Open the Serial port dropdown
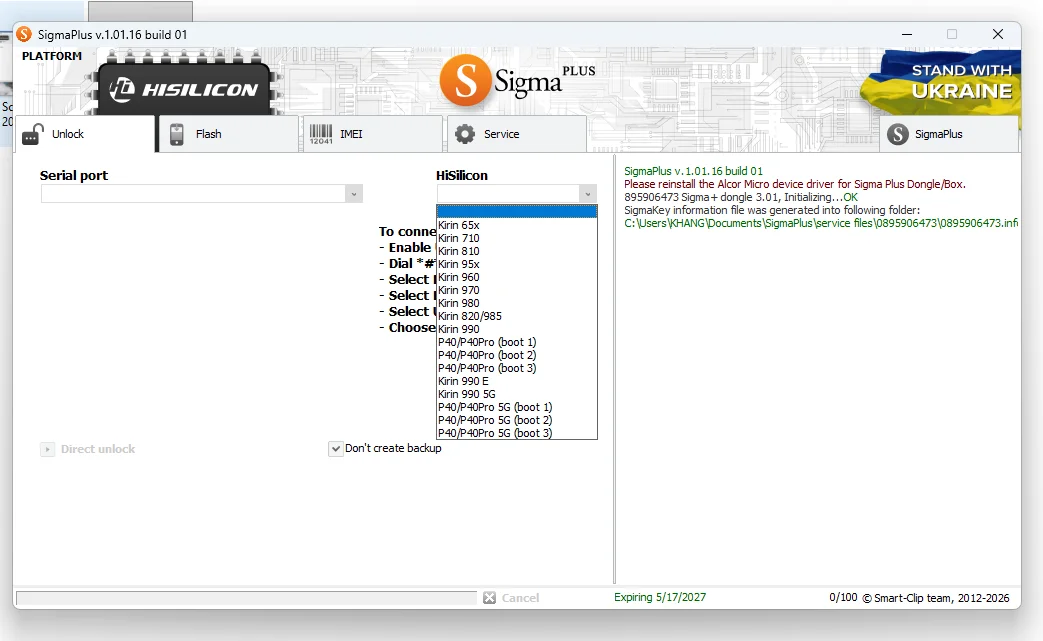 point(354,194)
